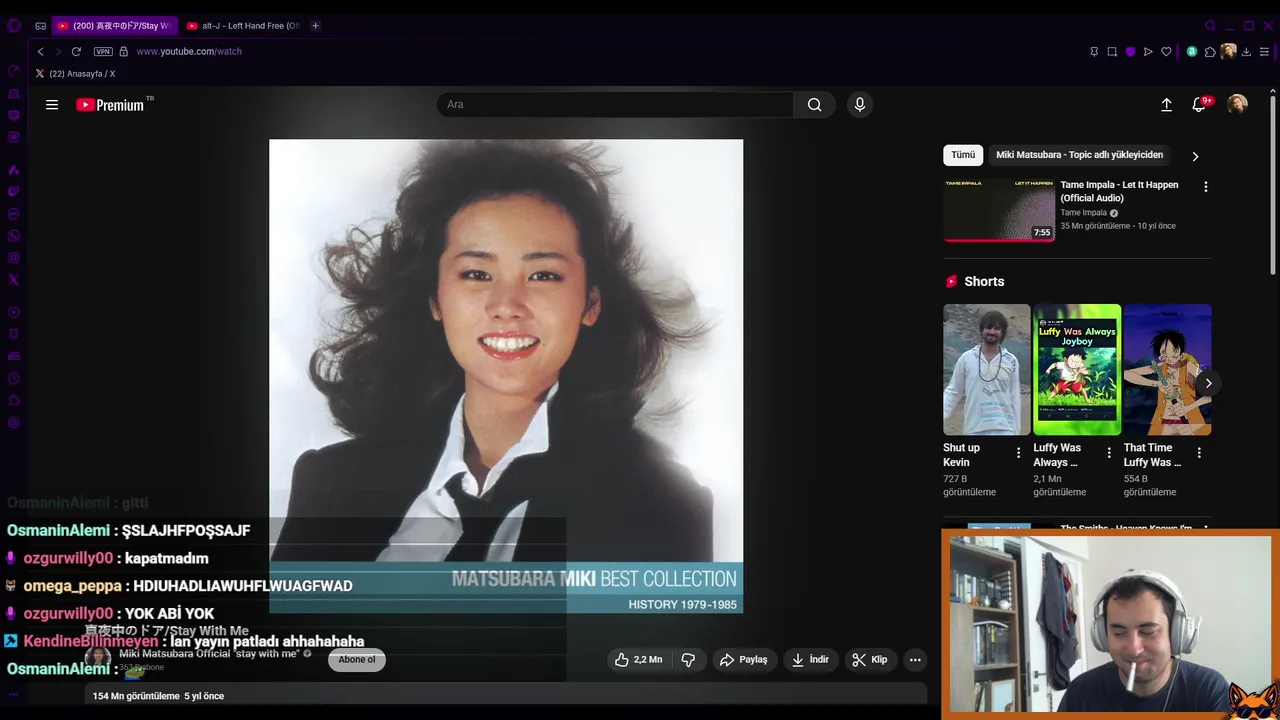1280x720 pixels.
Task: Open browser profile picture in toolbar
Action: 1228,52
